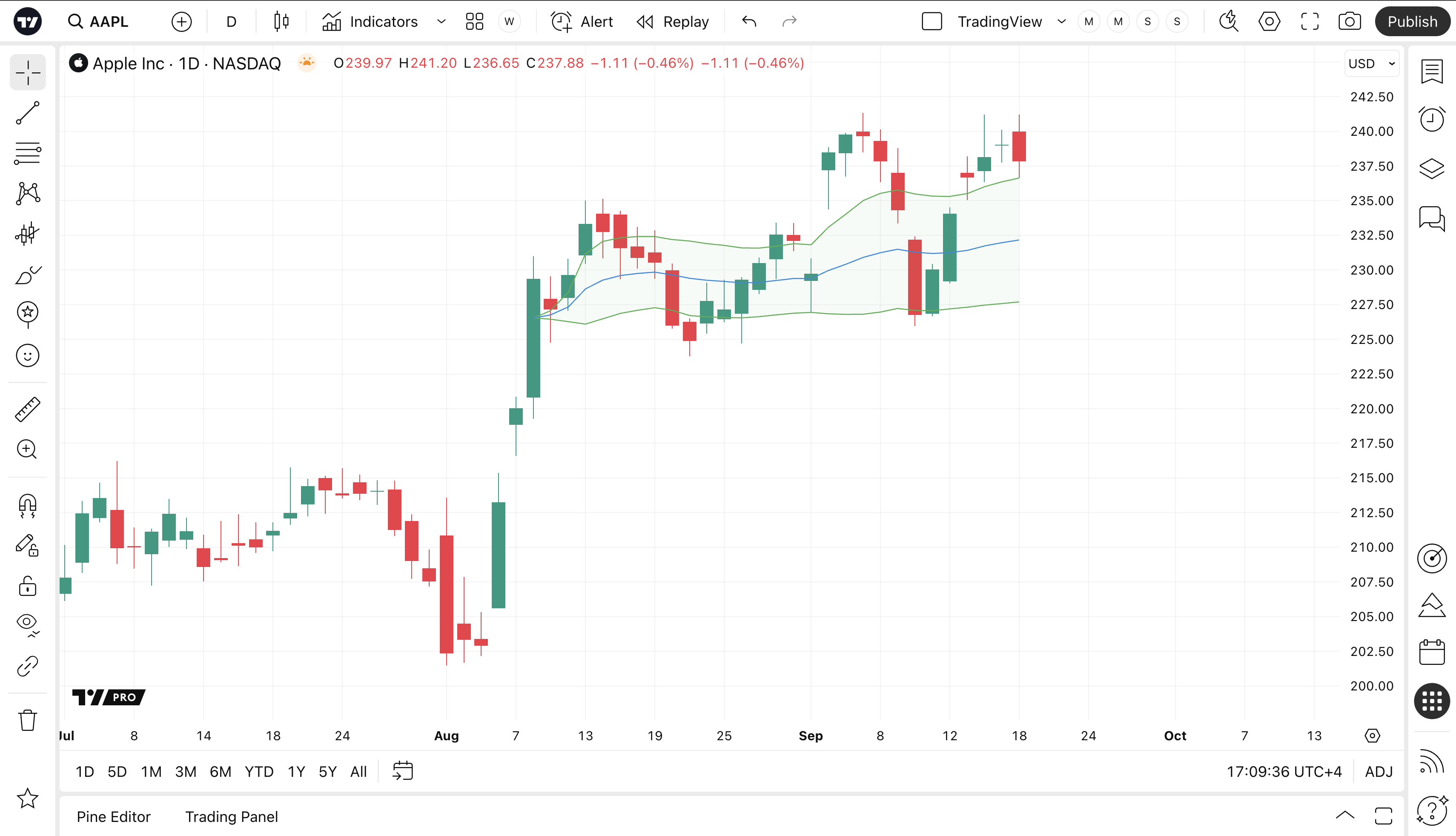Expand the TradingView layout name dropdown
The height and width of the screenshot is (836, 1456).
point(1061,22)
